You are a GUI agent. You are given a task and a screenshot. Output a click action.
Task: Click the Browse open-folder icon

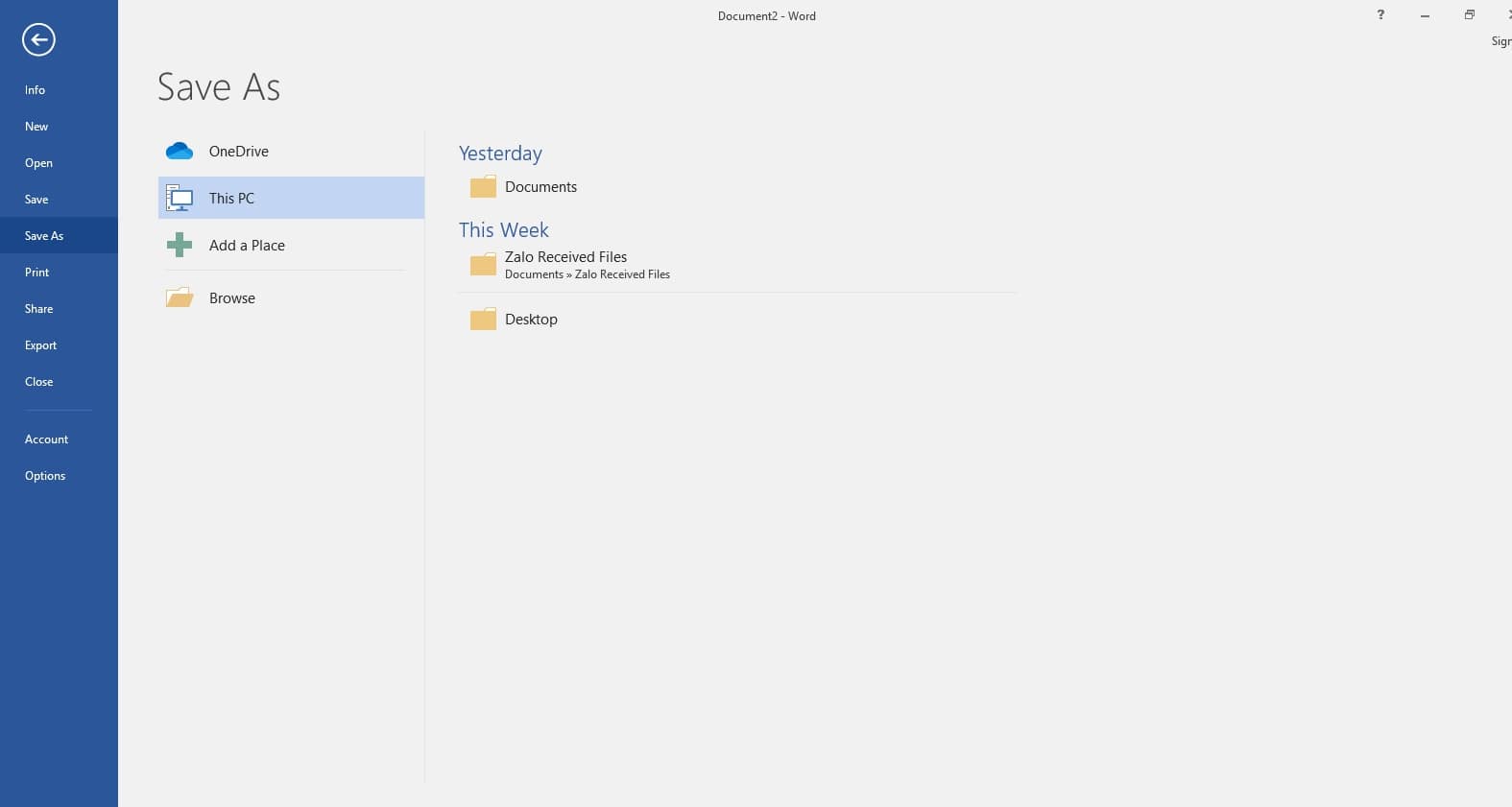point(180,297)
